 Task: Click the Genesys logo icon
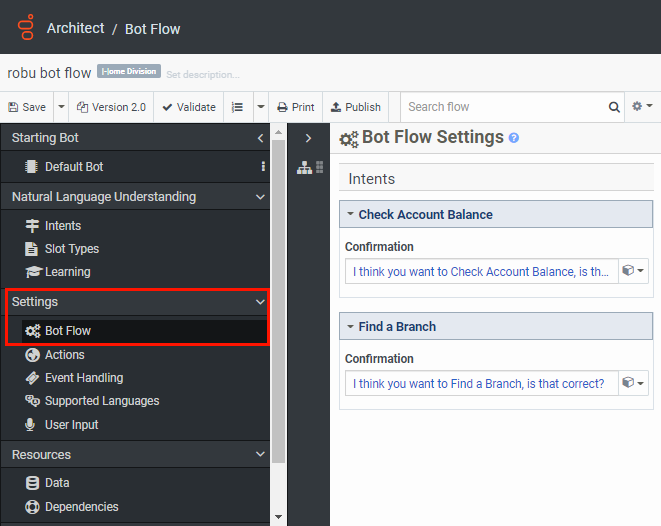click(26, 28)
